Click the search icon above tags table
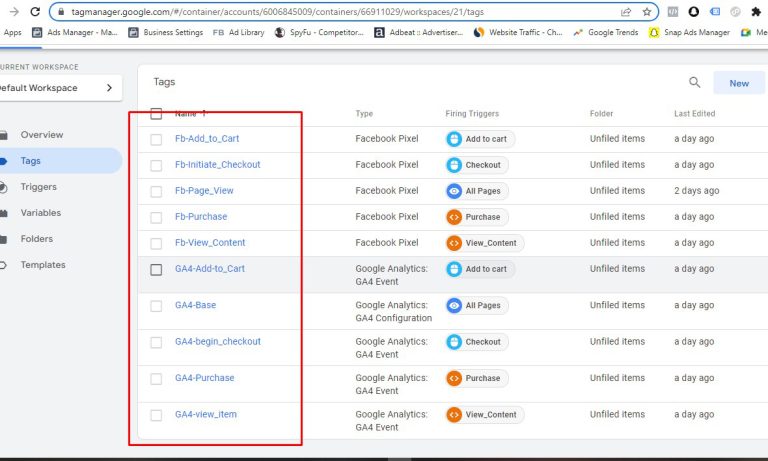The image size is (768, 461). (695, 83)
